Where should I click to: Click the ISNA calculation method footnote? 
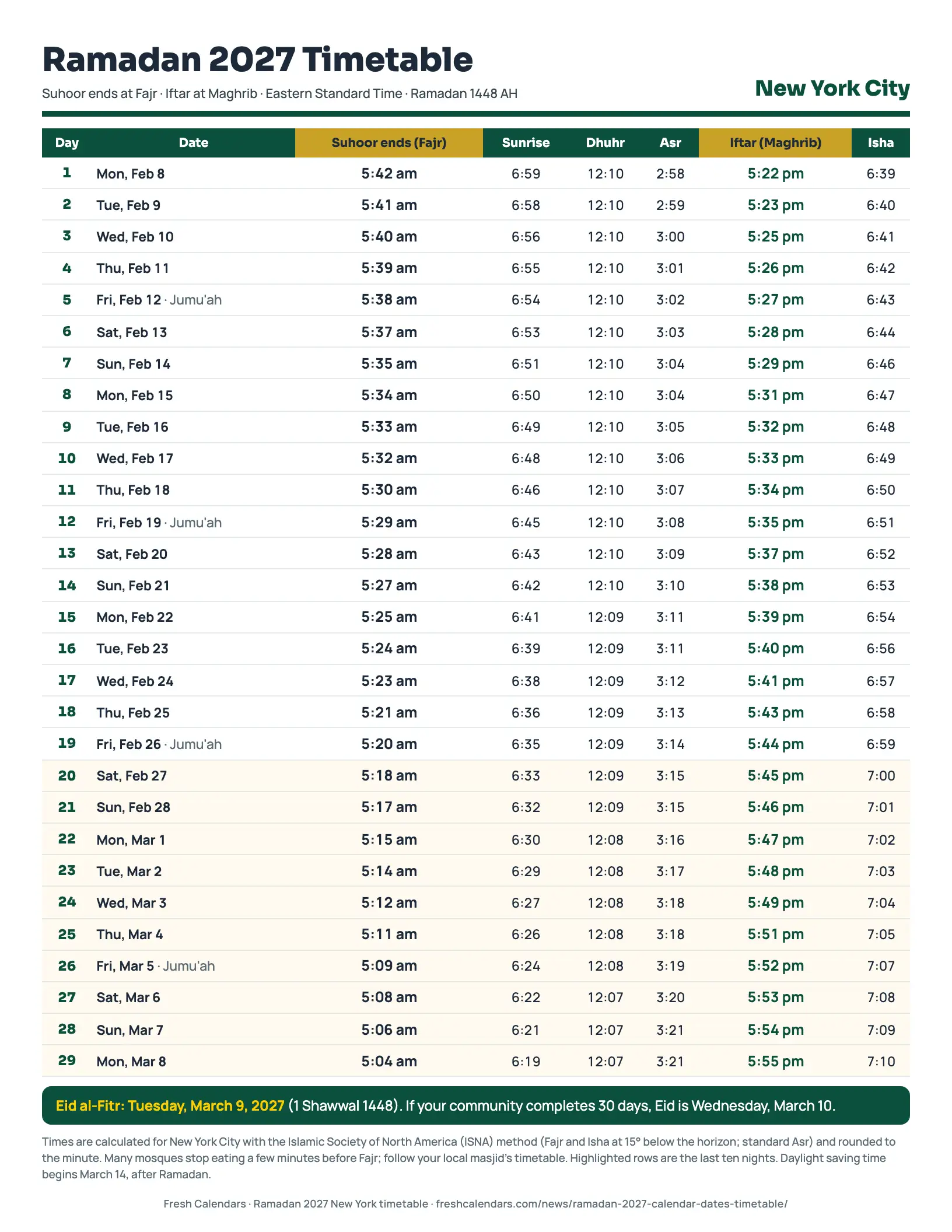[x=468, y=1158]
